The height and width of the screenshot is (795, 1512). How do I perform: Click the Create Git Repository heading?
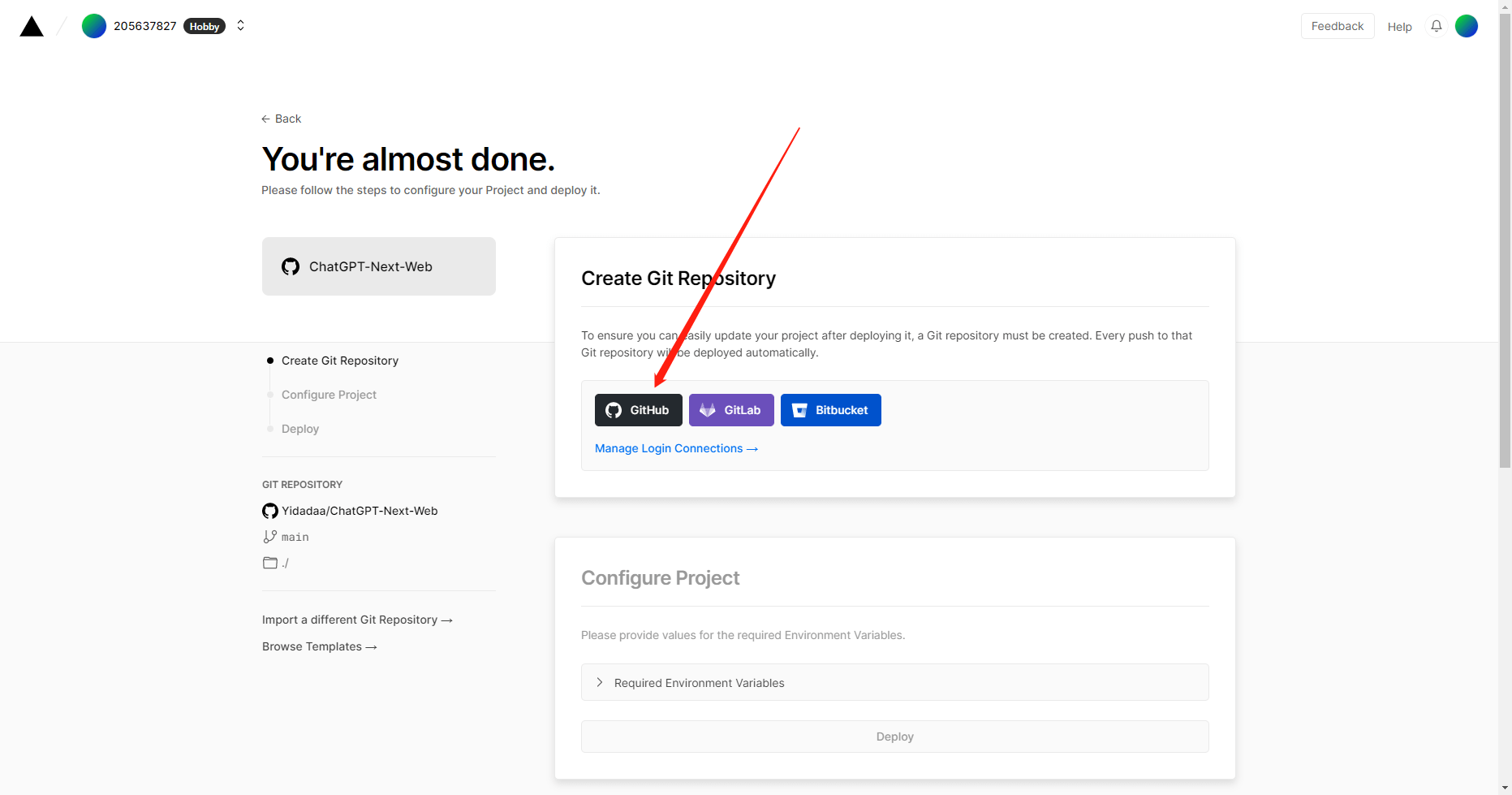click(678, 279)
